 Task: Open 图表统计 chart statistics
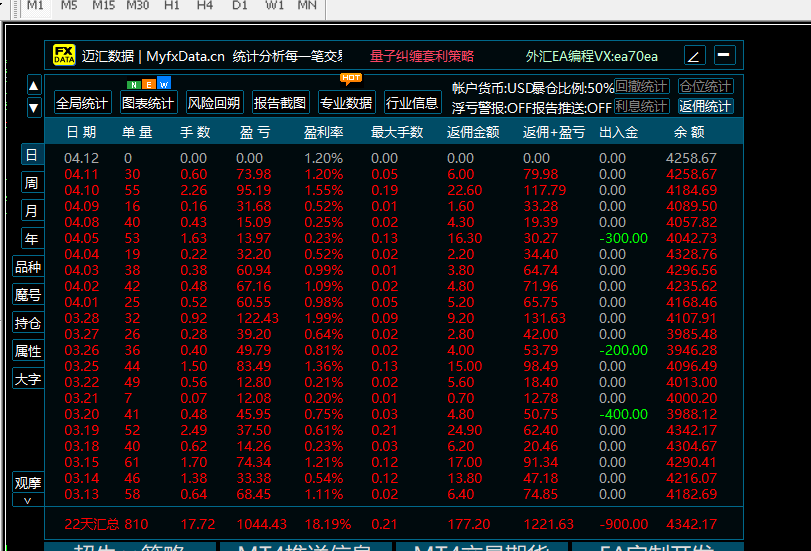tap(148, 103)
